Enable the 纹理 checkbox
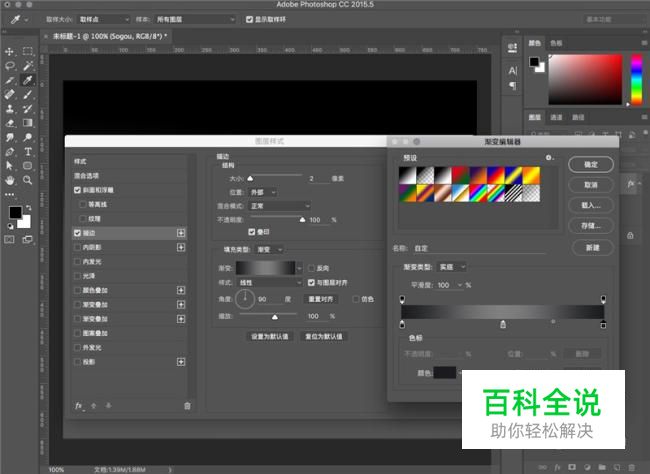Viewport: 650px width, 474px height. (83, 219)
